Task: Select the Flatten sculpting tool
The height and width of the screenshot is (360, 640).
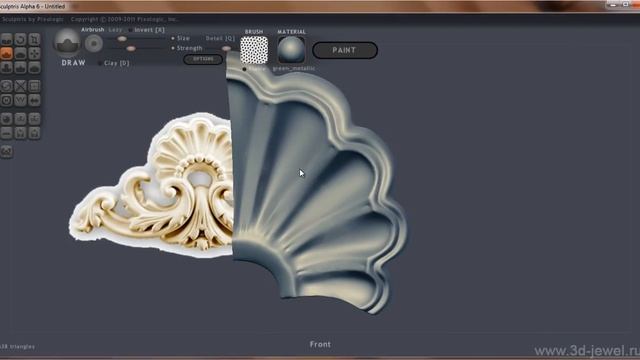Action: point(20,53)
